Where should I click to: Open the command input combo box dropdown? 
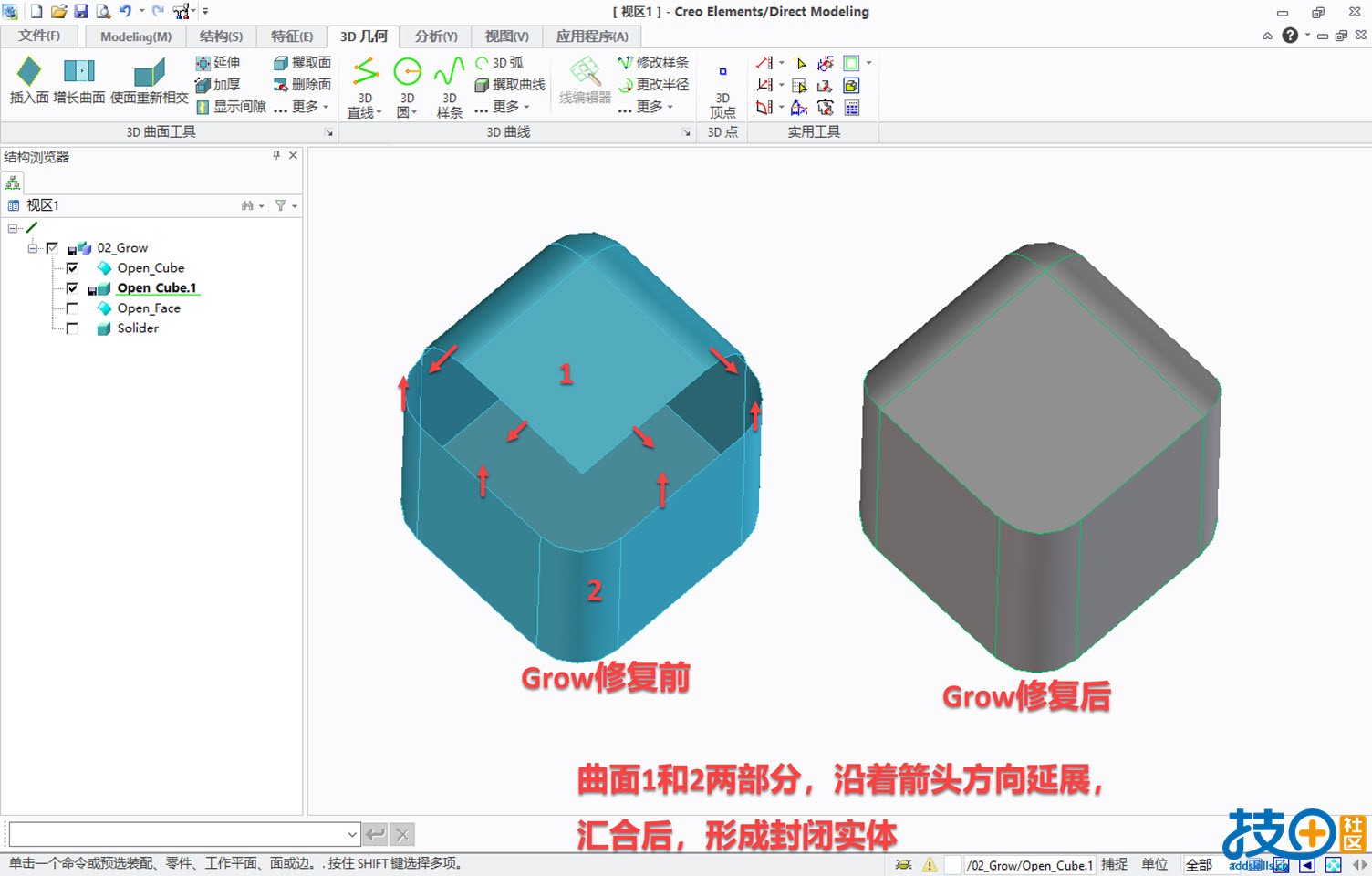352,834
